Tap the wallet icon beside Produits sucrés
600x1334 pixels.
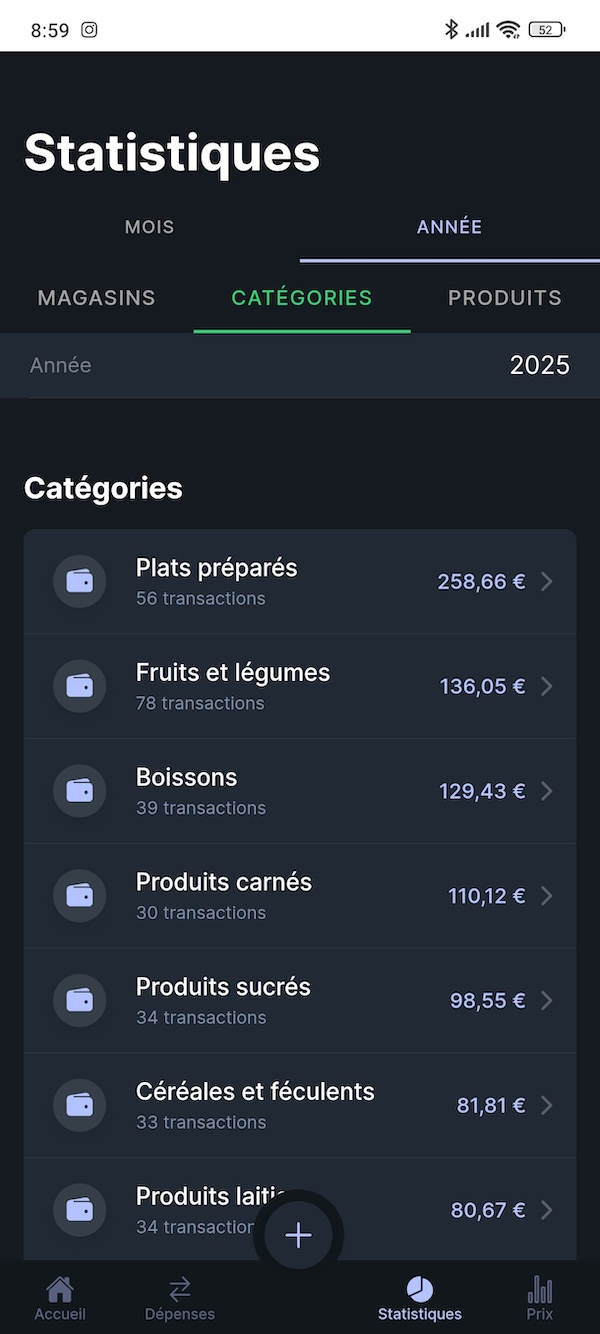[79, 1000]
